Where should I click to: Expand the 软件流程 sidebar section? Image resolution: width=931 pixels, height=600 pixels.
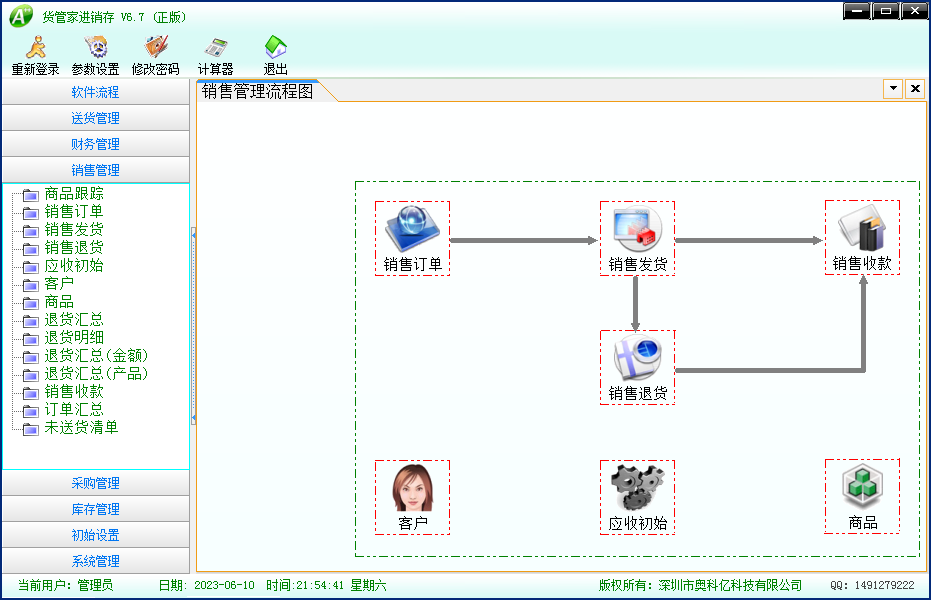96,92
